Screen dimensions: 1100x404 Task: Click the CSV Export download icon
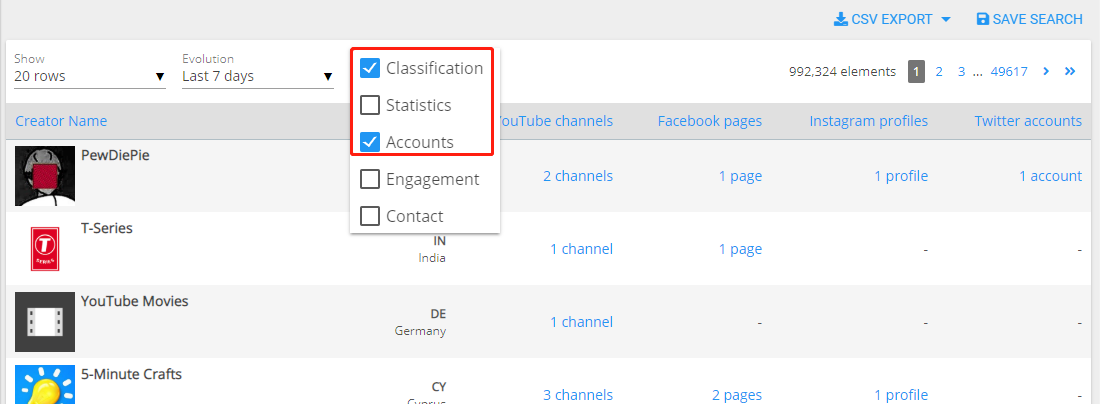click(x=840, y=20)
